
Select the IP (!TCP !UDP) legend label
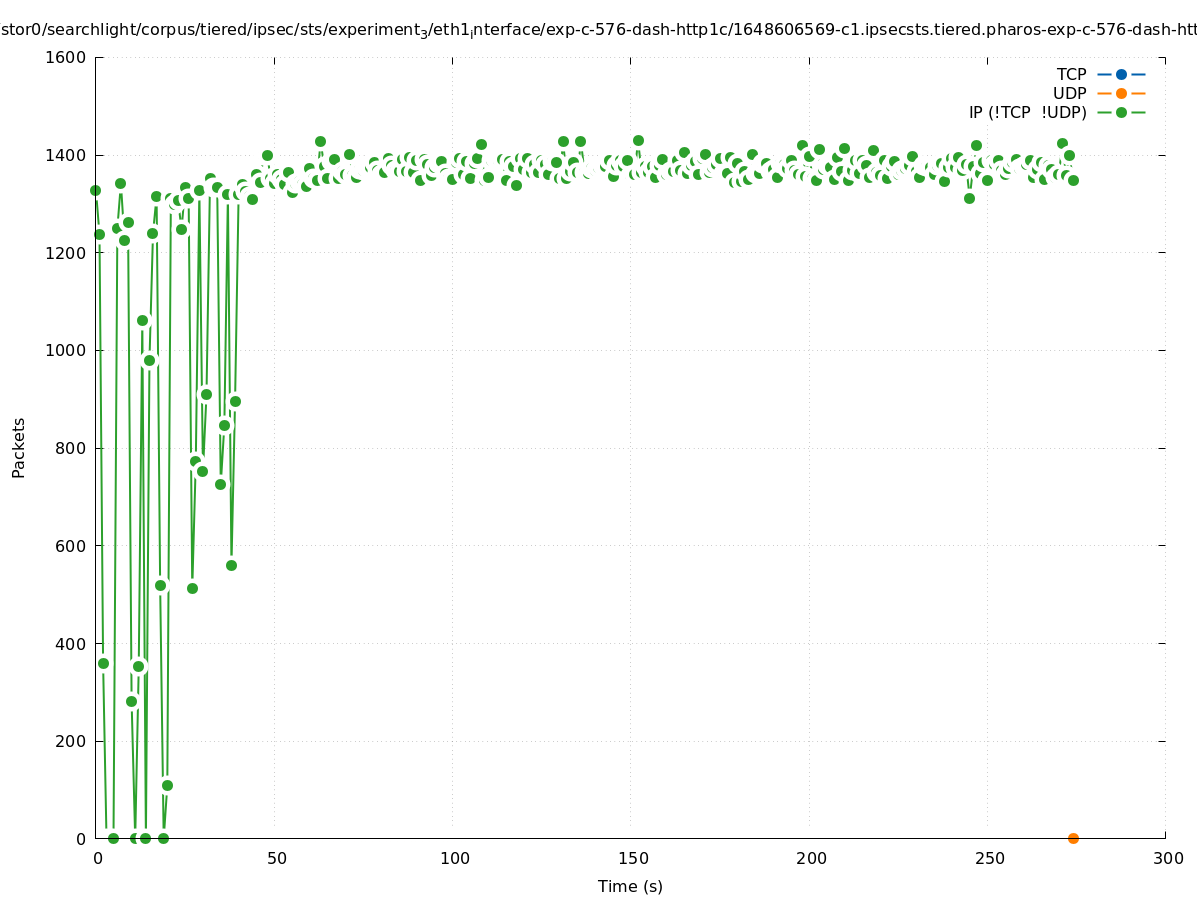(x=1027, y=112)
